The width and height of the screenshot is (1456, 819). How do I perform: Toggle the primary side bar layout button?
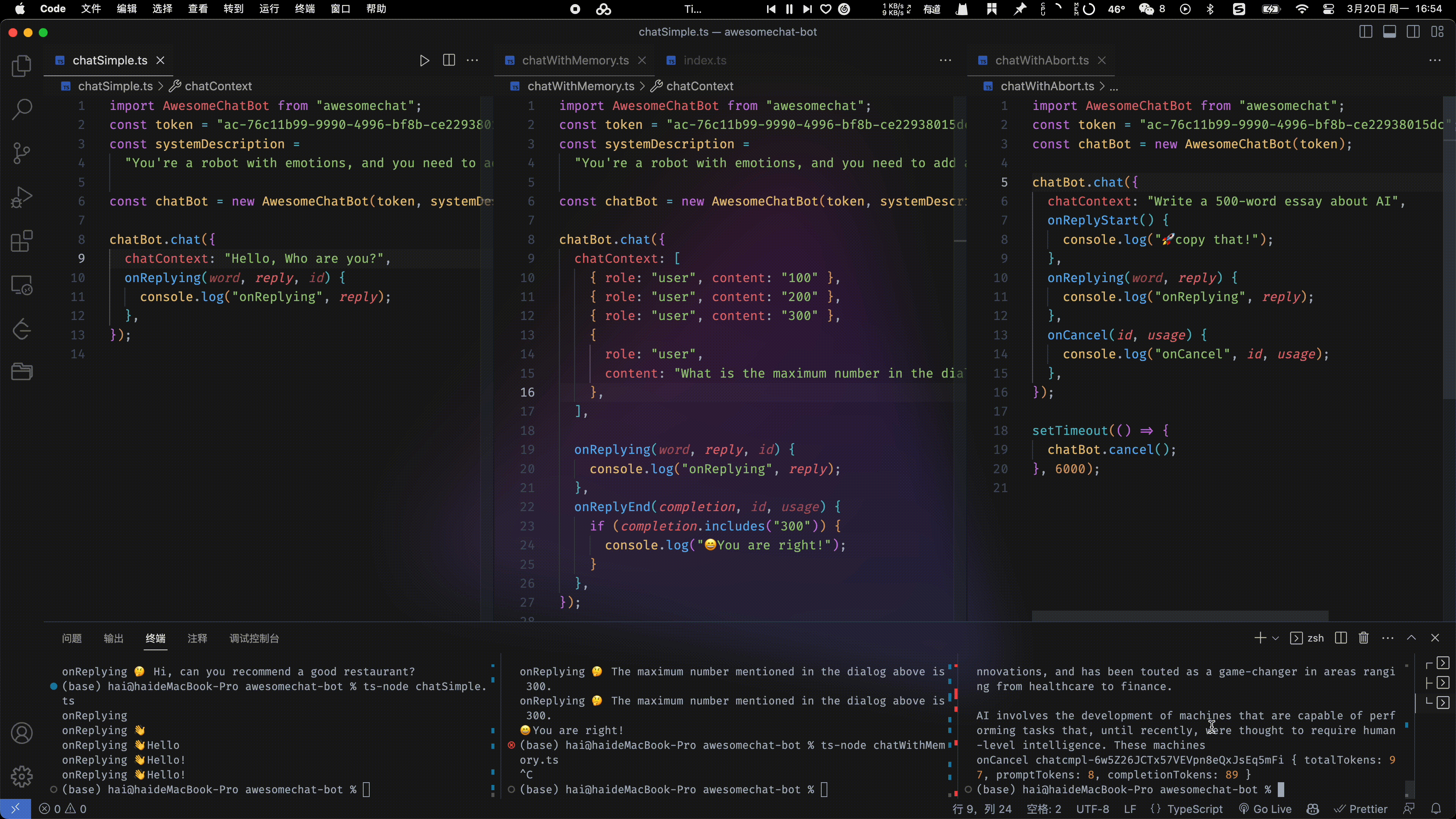tap(1365, 32)
